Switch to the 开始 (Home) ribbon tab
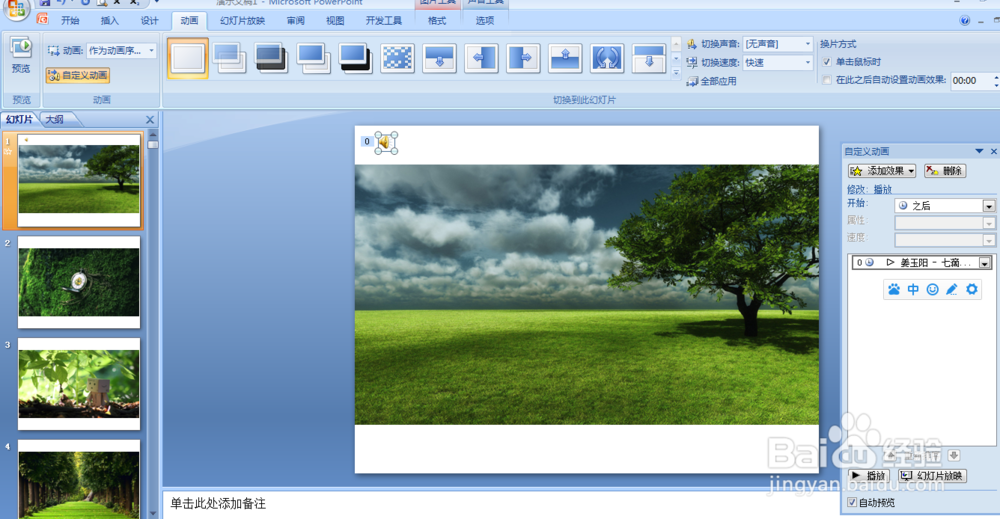Screen dimensions: 1000x519 70,20
